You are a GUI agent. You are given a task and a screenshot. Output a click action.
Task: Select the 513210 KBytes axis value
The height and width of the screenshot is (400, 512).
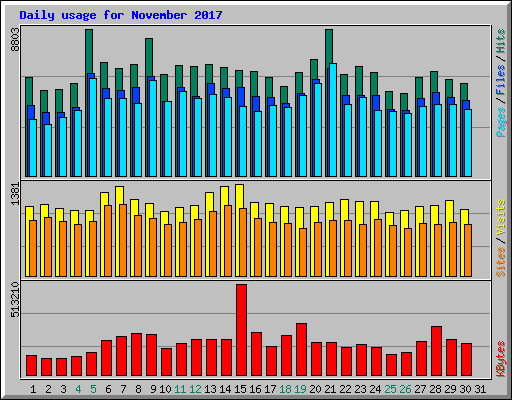pyautogui.click(x=15, y=300)
